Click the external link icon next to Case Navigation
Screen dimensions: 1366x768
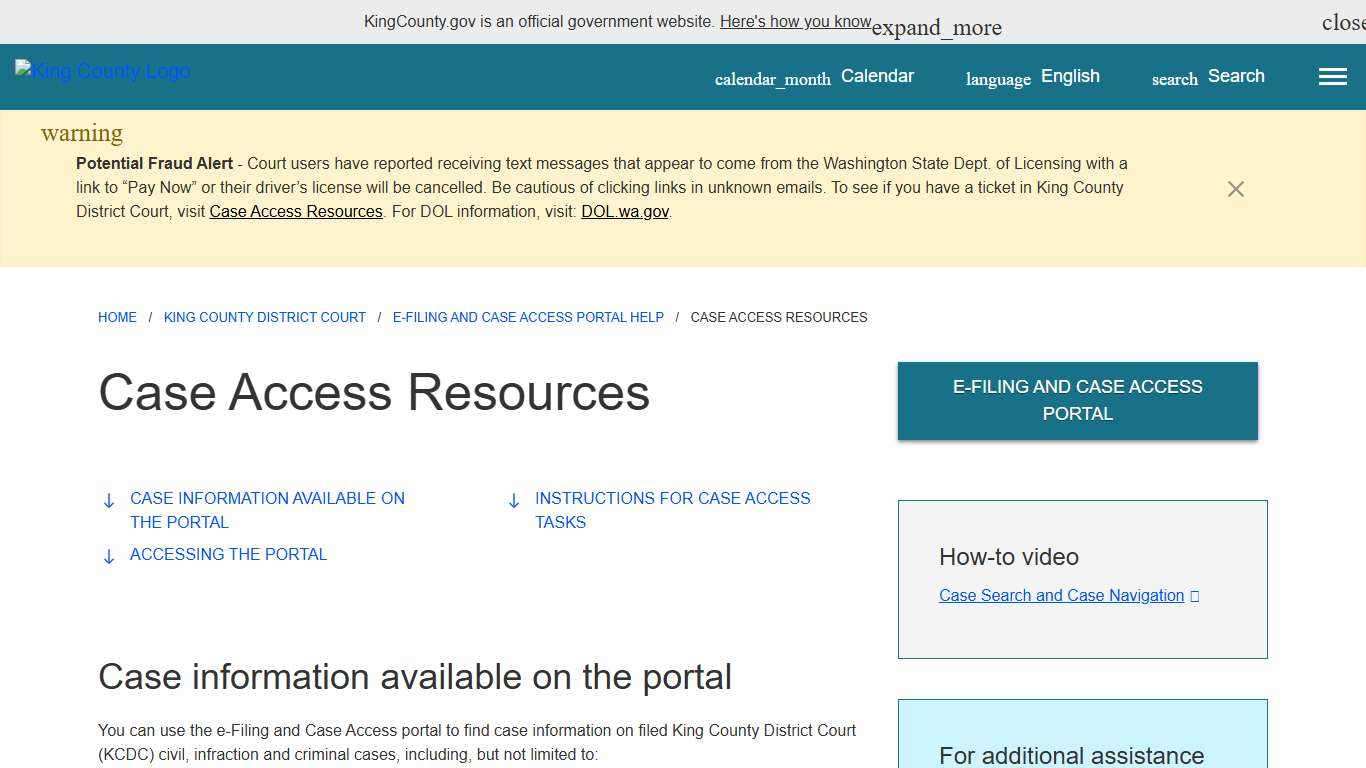pyautogui.click(x=1195, y=595)
